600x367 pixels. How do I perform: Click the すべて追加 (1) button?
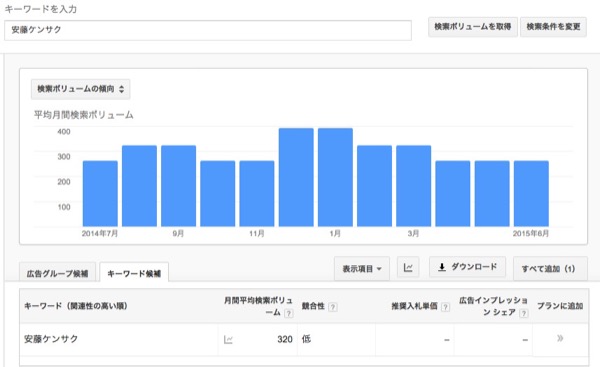coord(550,269)
